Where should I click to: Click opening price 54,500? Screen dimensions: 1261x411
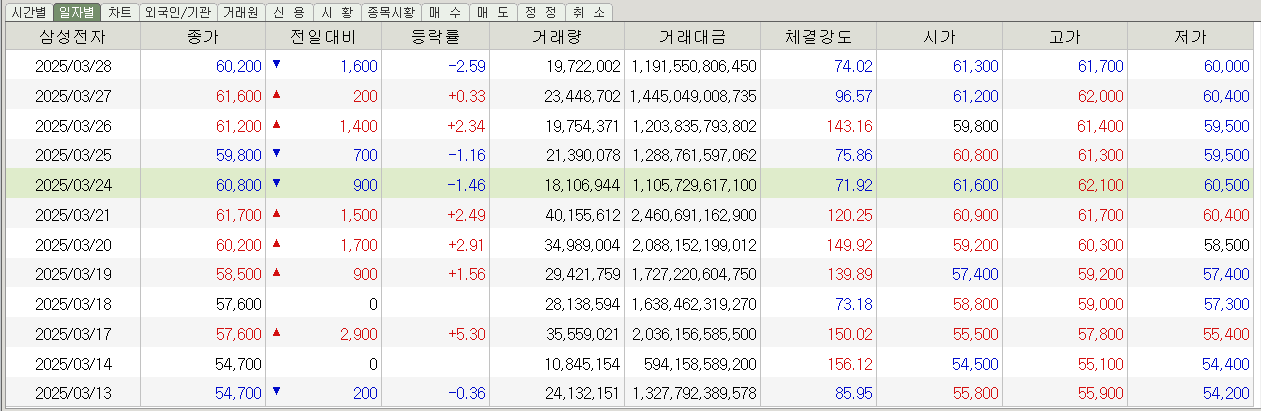[975, 363]
